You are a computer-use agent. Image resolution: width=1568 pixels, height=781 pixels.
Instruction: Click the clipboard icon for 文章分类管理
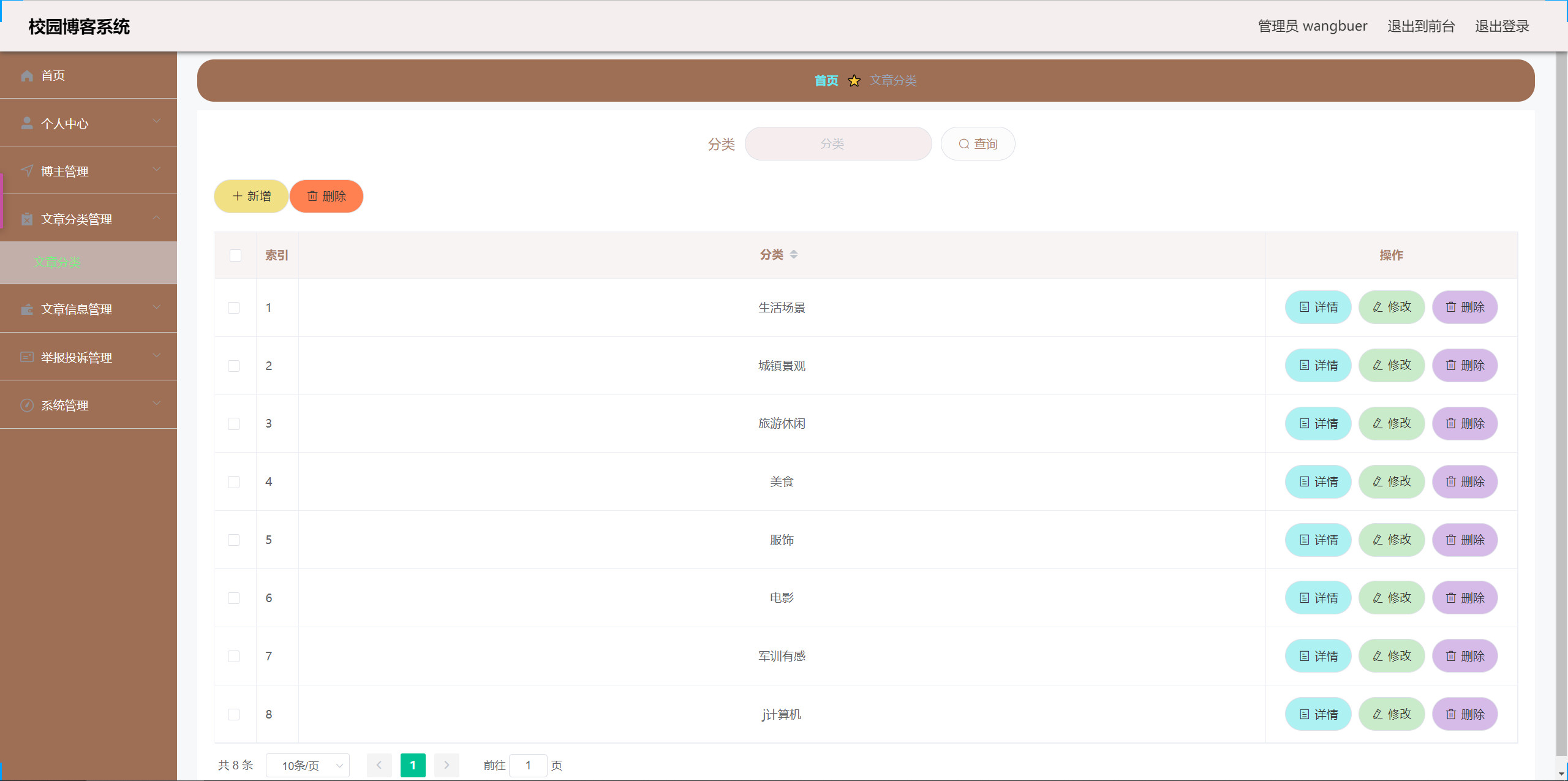point(26,219)
